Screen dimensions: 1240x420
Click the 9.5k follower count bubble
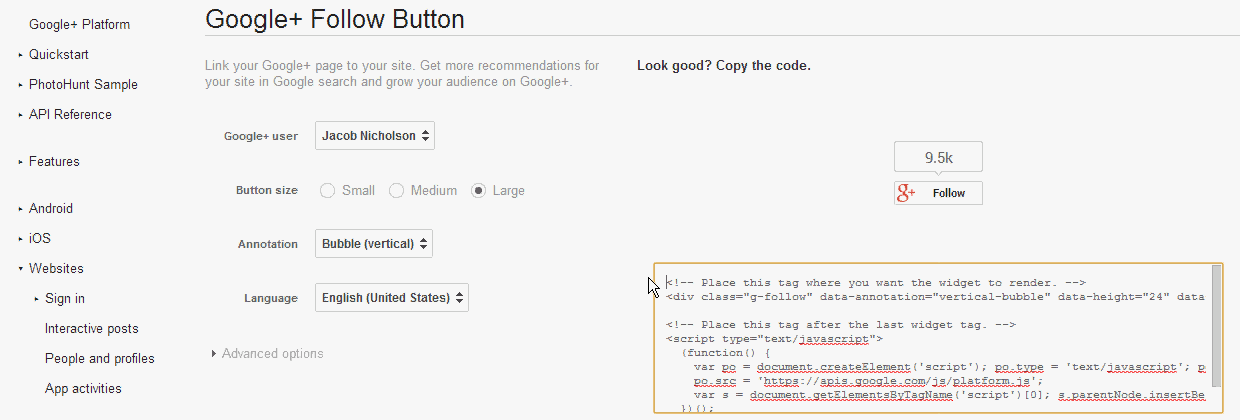(938, 158)
